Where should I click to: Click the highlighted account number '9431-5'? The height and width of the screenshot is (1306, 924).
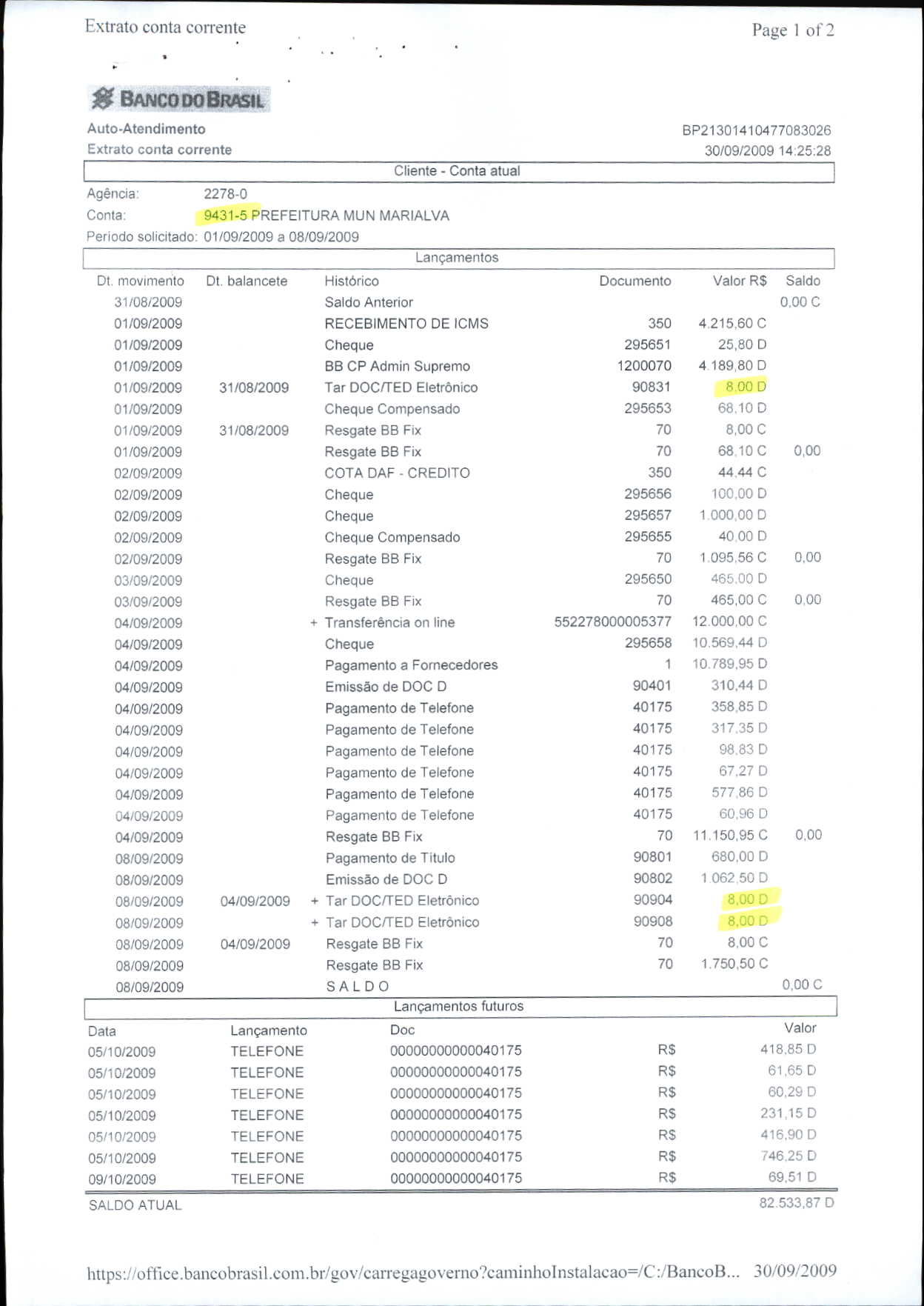226,216
